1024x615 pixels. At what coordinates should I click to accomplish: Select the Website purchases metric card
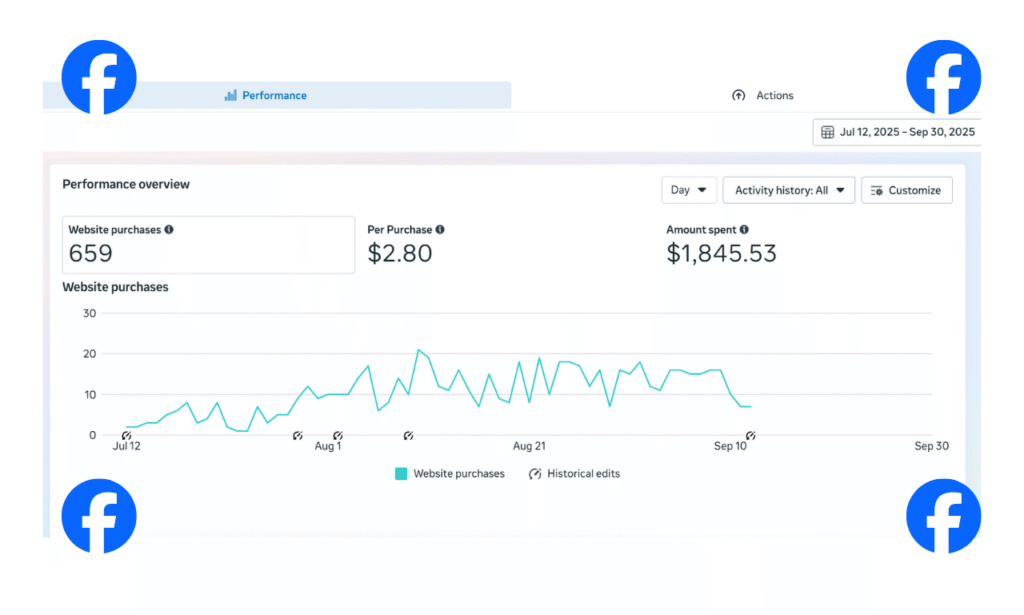coord(208,245)
